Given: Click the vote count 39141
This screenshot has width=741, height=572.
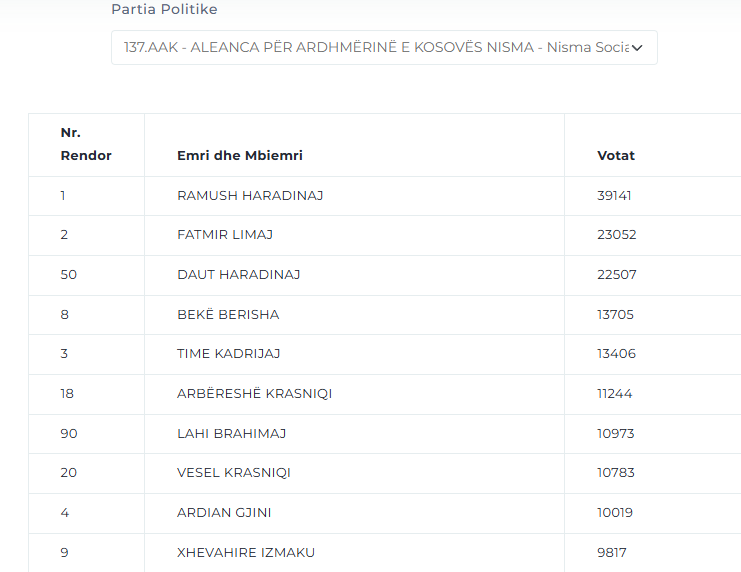Looking at the screenshot, I should [x=614, y=195].
